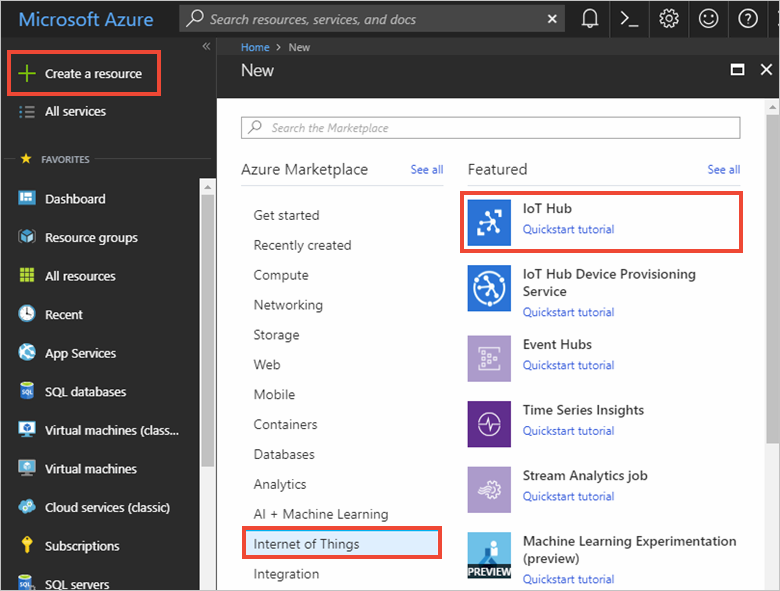
Task: Click the Virtual machines monitor icon
Action: coord(26,468)
